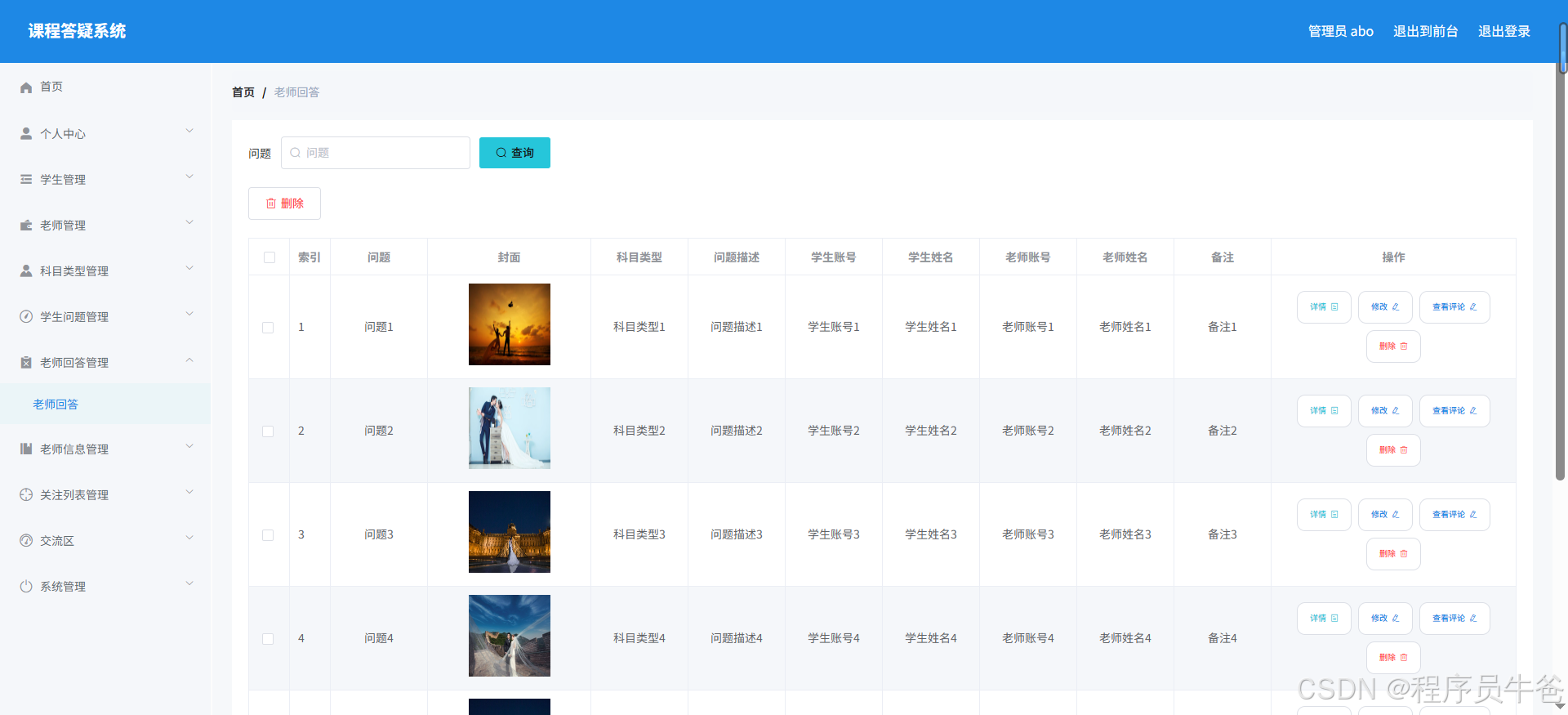Check the checkbox for row 问题4
The height and width of the screenshot is (715, 1568).
pos(268,639)
